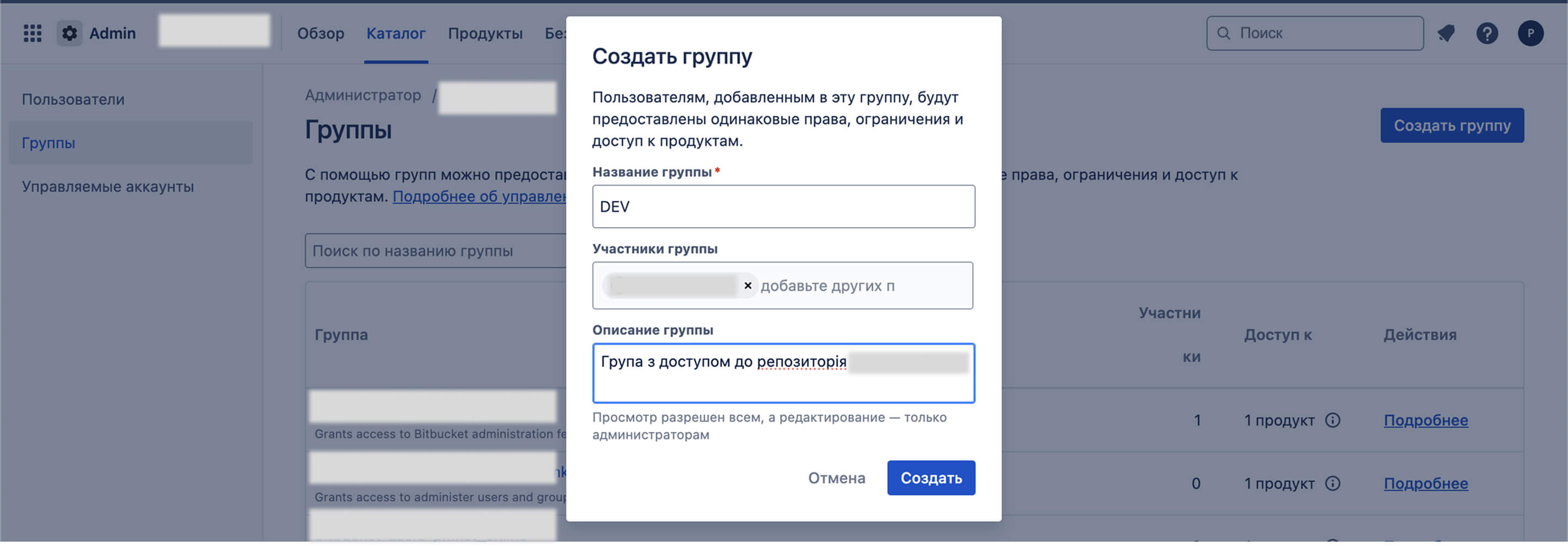Viewport: 1568px width, 546px height.
Task: Click the Создать группу dialog title
Action: [672, 57]
